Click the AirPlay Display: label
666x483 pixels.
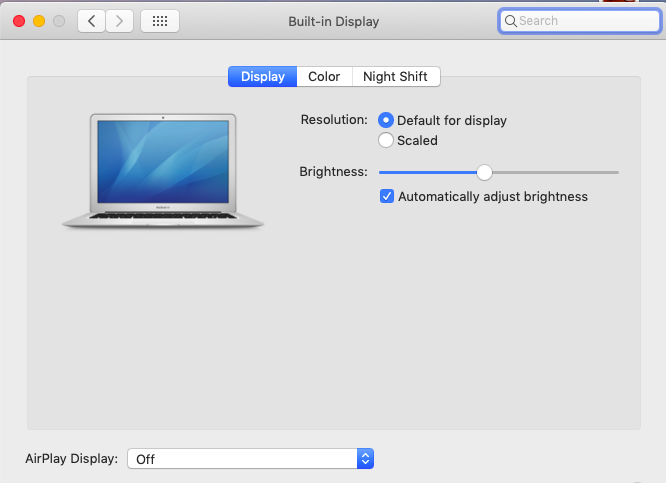point(71,459)
